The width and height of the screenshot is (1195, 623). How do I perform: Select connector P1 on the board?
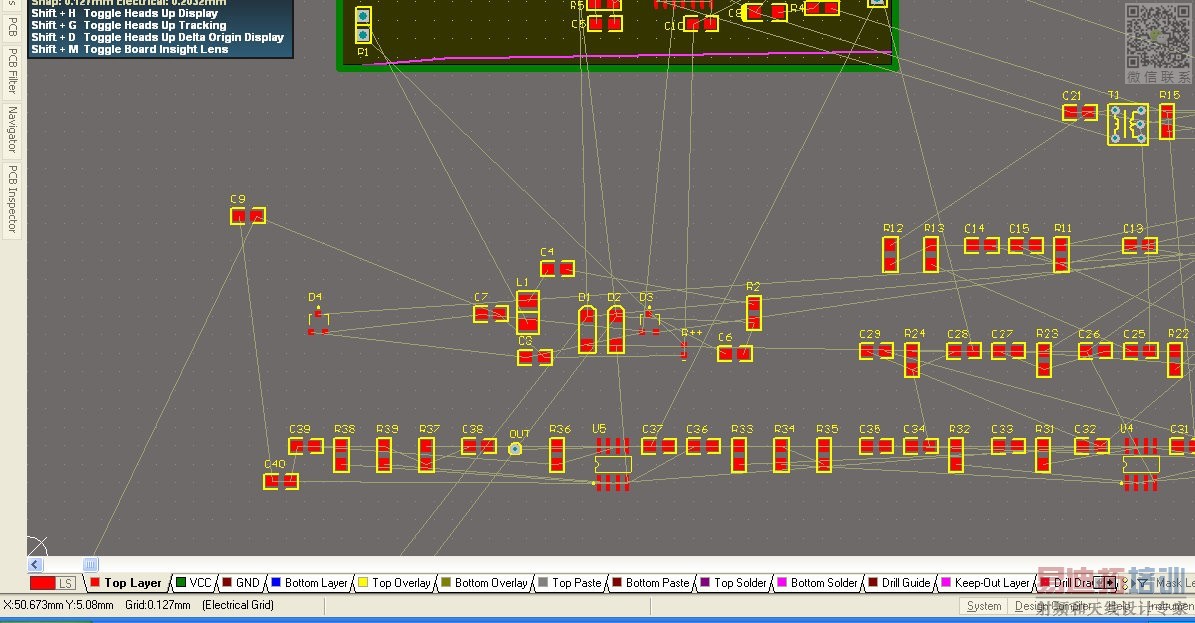(x=364, y=25)
